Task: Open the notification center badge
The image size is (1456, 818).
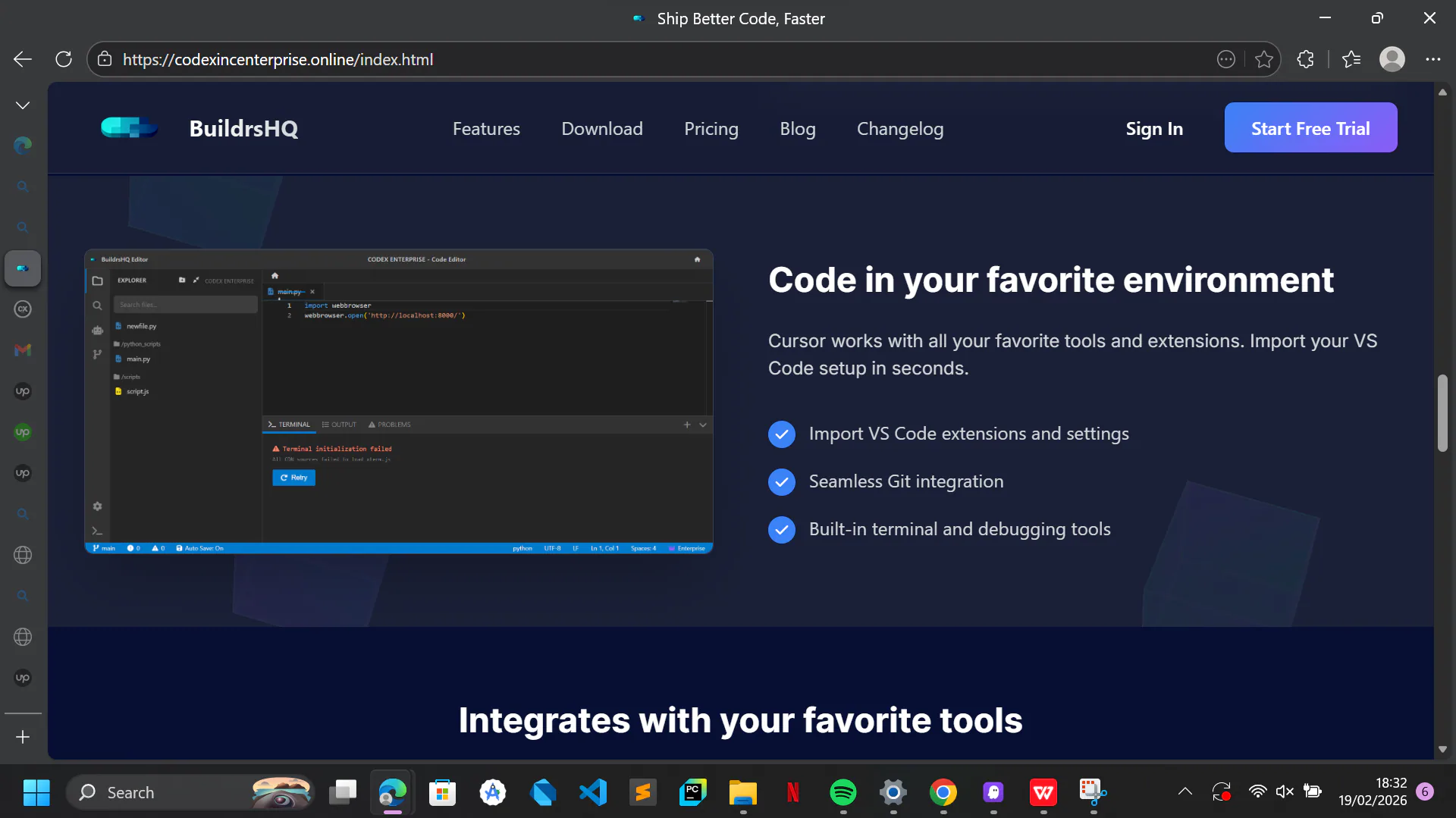Action: 1425,792
